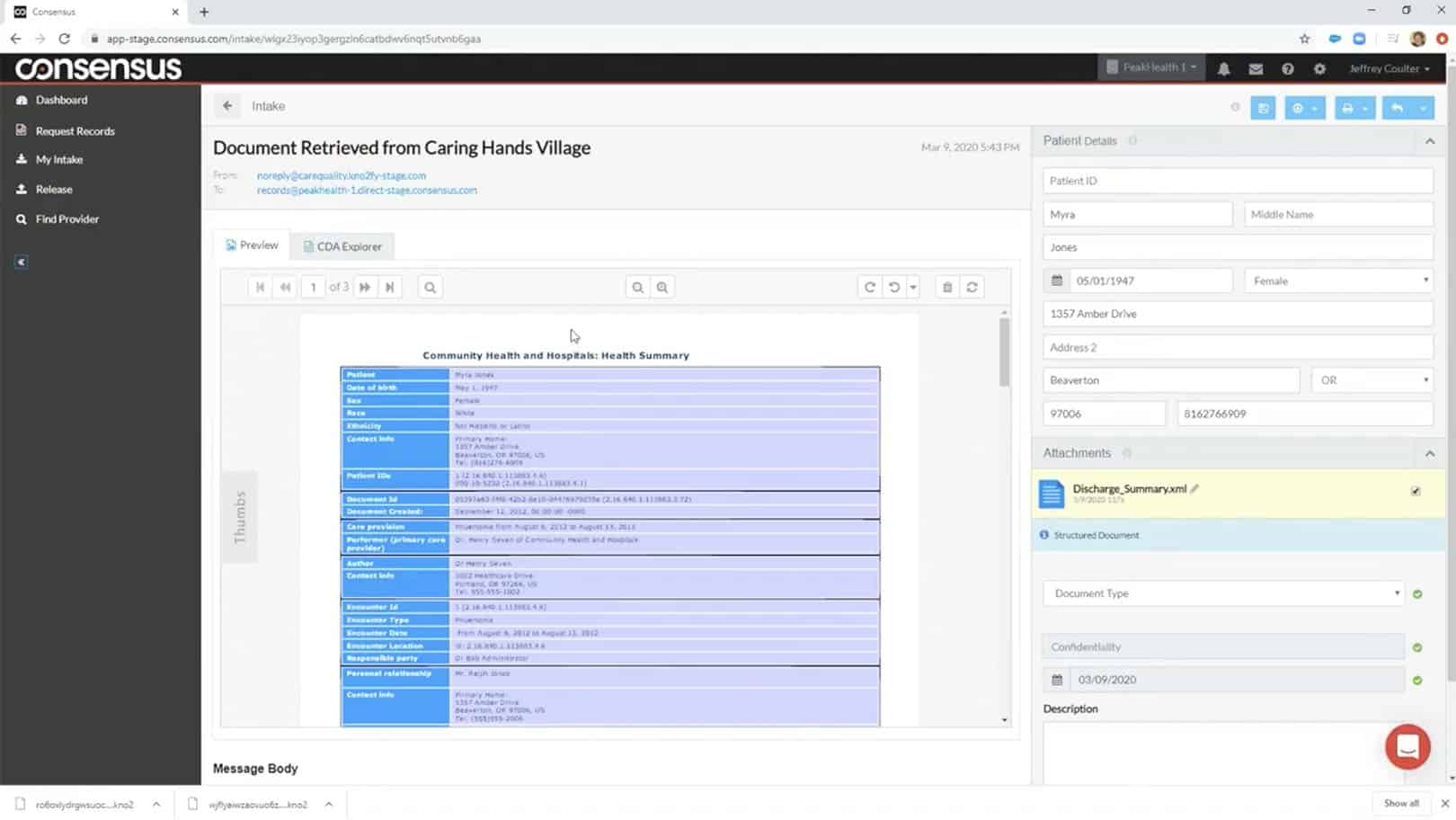This screenshot has width=1456, height=820.
Task: Open Request Records in sidebar
Action: (x=75, y=131)
